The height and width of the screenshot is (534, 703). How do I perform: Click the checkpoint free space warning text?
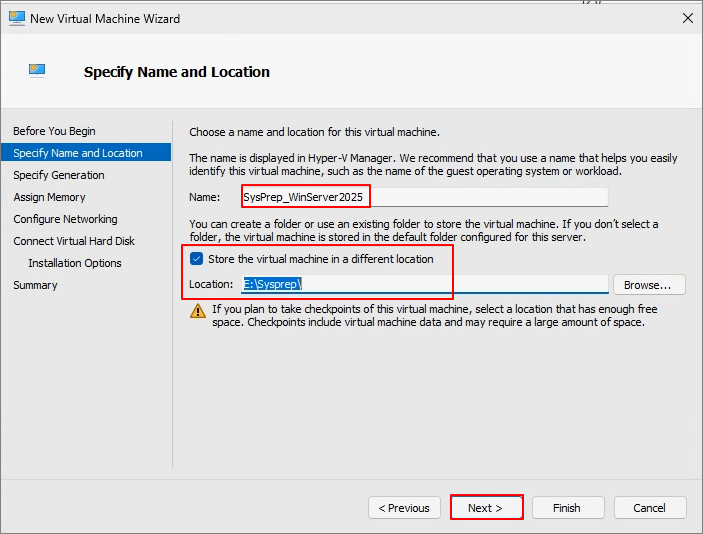434,316
